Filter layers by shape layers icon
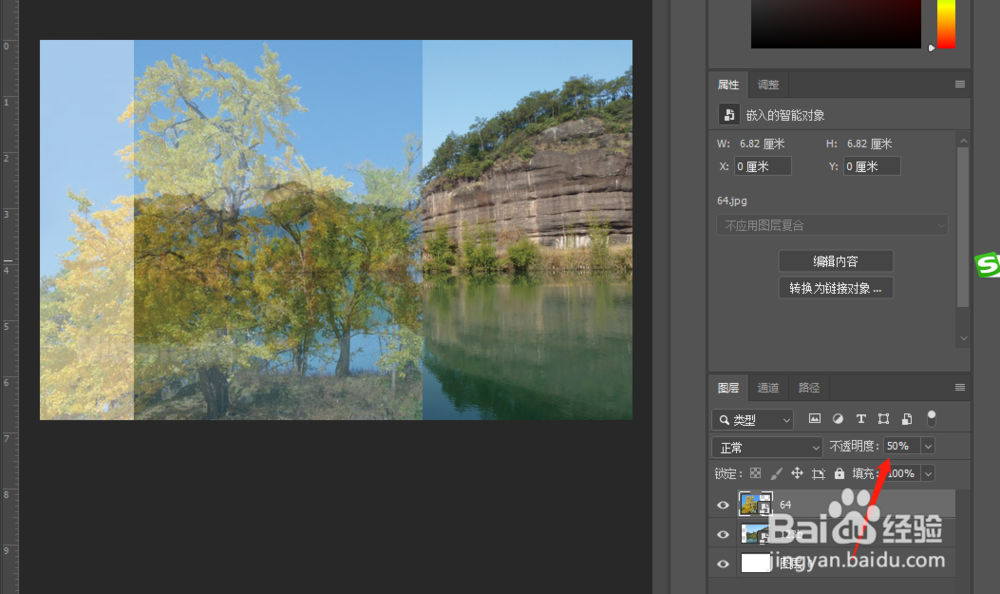Viewport: 1000px width, 594px height. (x=883, y=419)
